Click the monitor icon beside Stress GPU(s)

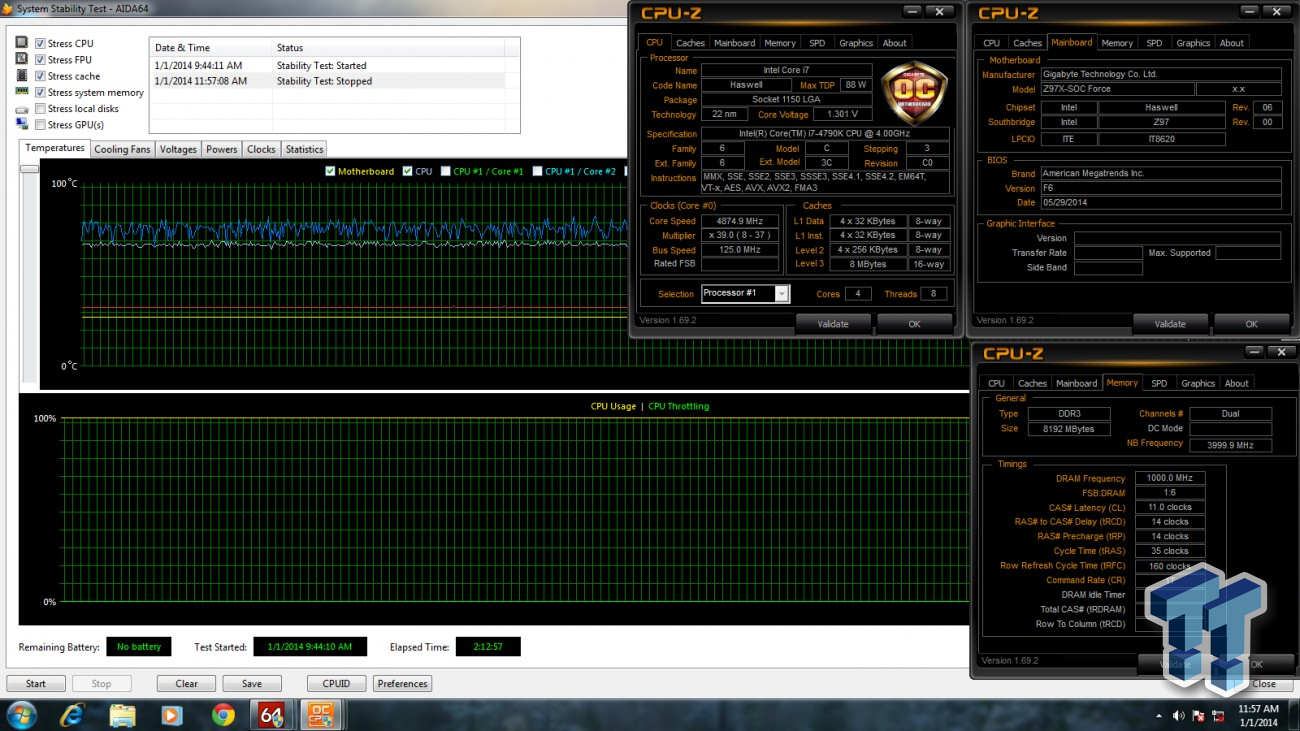pos(22,124)
